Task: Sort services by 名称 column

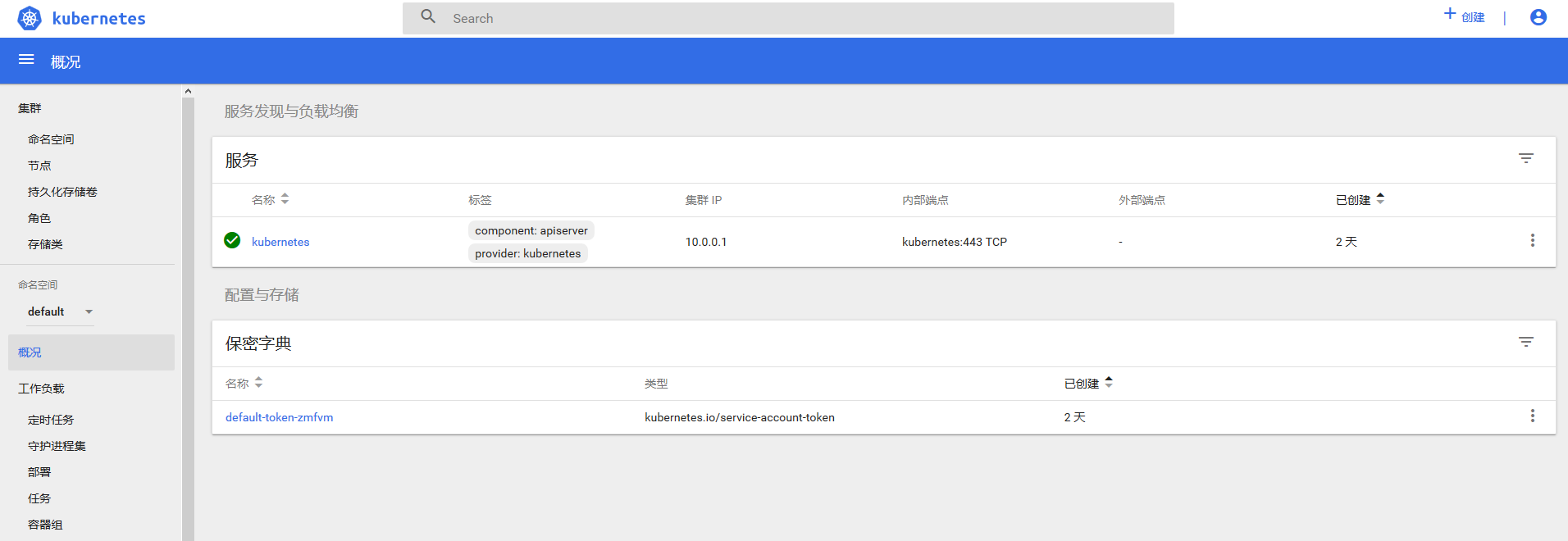Action: [271, 199]
